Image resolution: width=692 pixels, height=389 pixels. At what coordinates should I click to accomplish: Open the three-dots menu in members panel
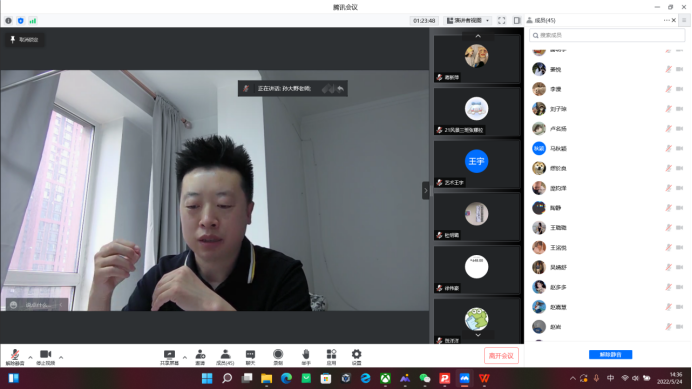(x=666, y=20)
